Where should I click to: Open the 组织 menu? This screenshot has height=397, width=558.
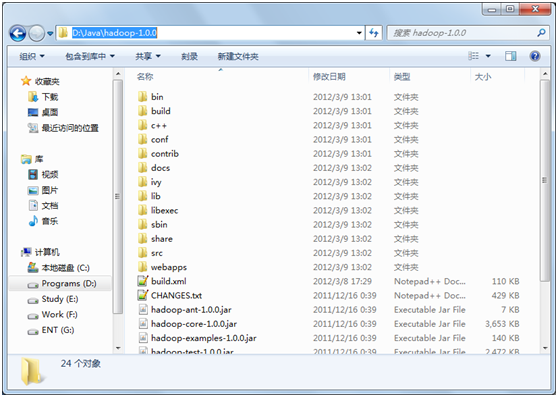coord(32,56)
